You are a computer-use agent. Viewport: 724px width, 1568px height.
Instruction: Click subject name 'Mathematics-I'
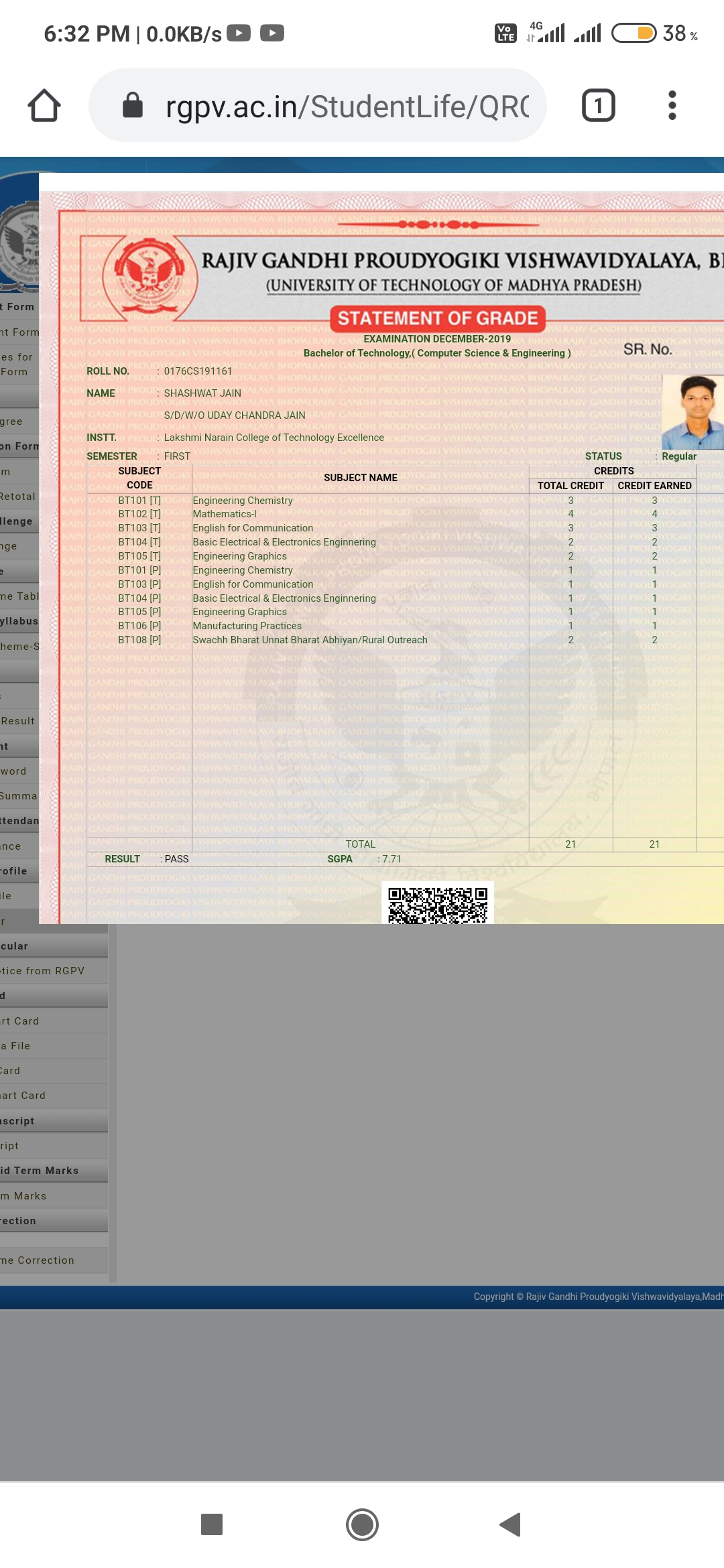point(225,514)
